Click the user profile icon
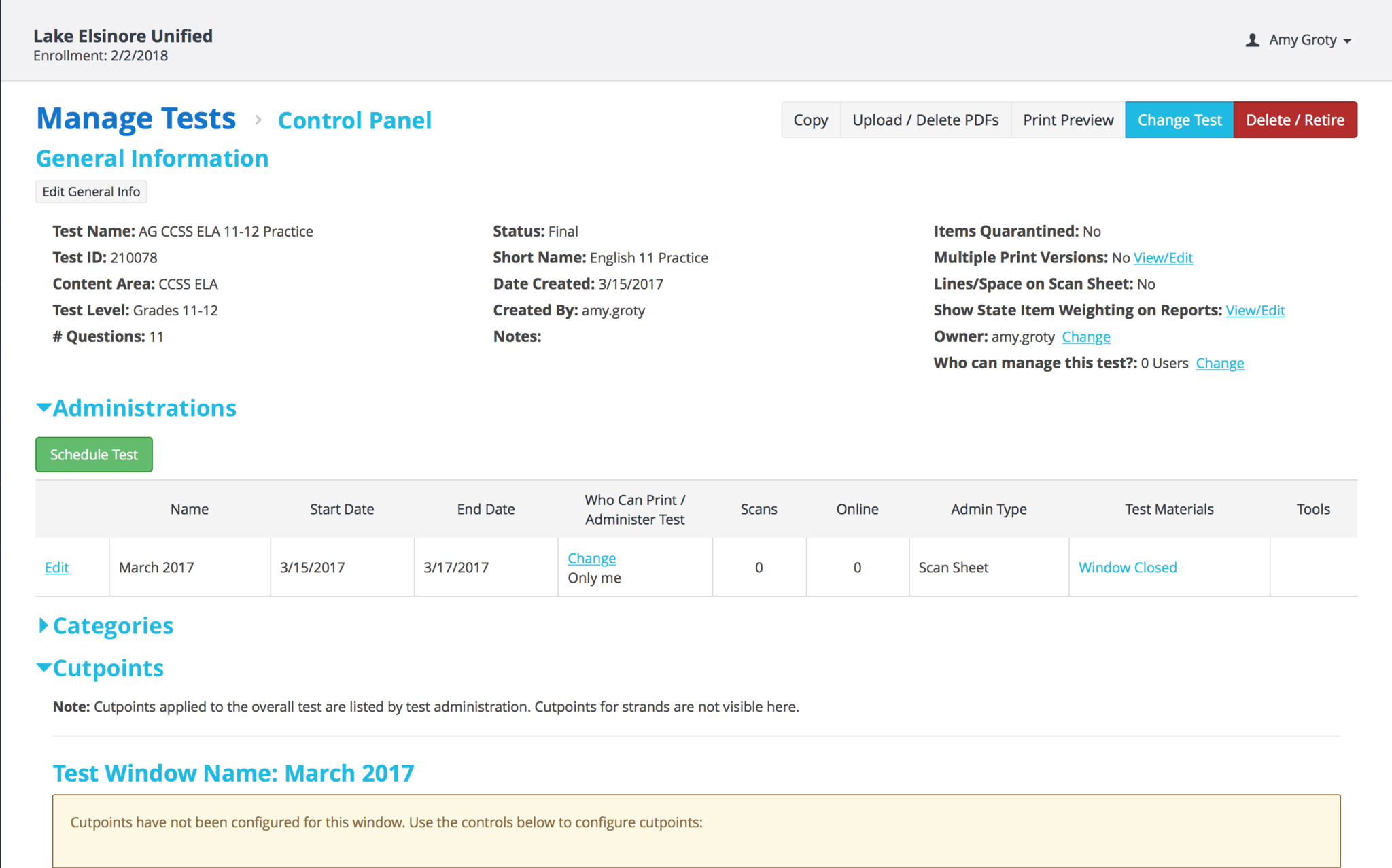Screen dimensions: 1392x868 (x=1252, y=40)
